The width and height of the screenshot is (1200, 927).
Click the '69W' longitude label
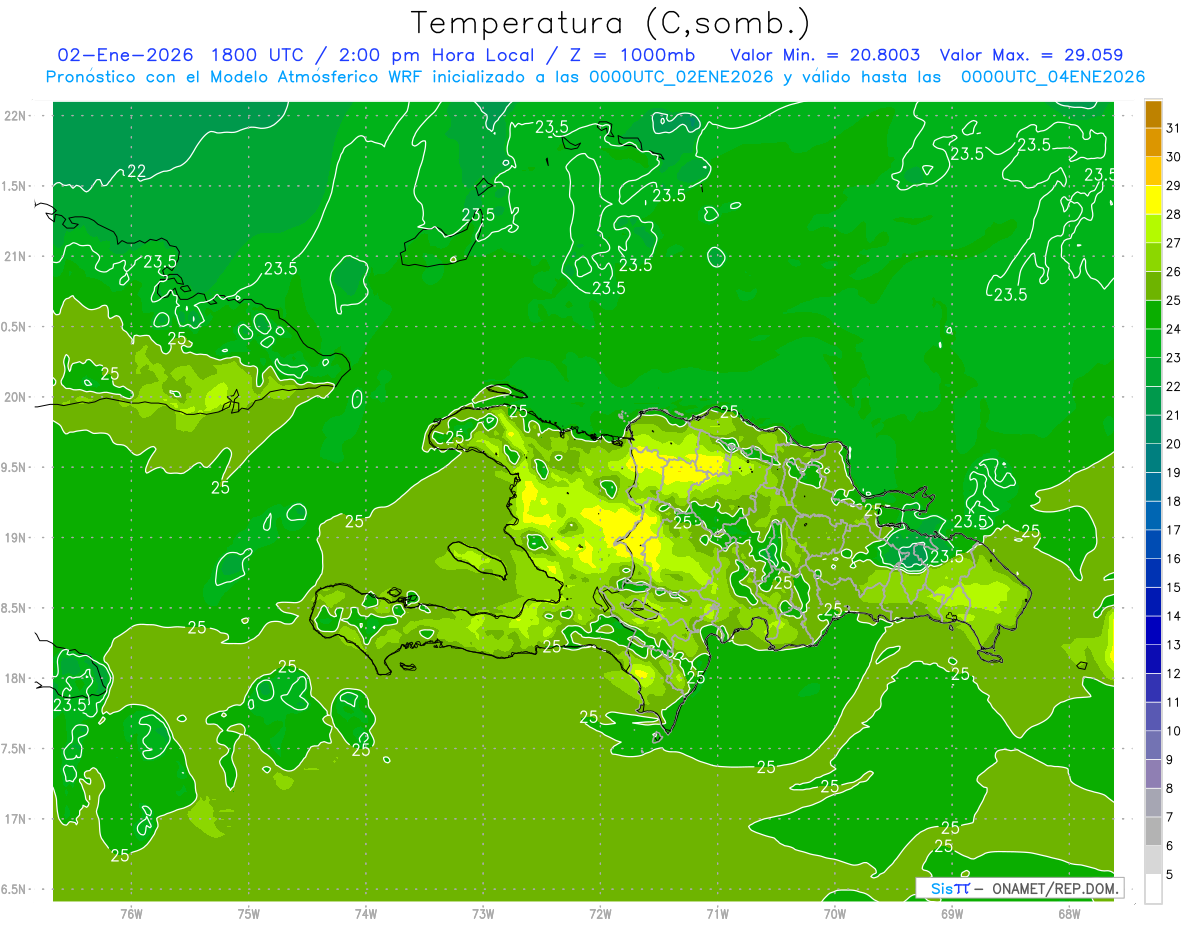click(x=952, y=914)
